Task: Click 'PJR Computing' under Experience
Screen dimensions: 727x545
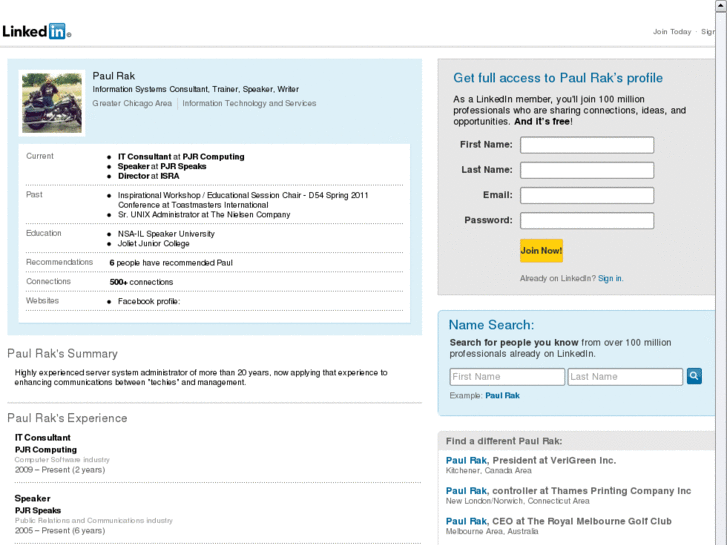Action: coord(46,450)
